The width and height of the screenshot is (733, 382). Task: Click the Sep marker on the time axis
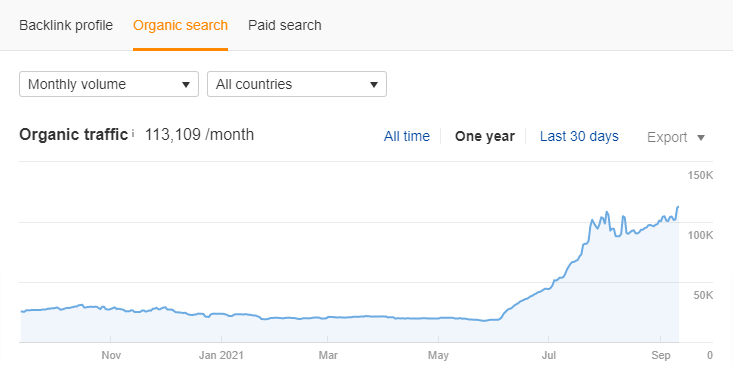pos(661,355)
